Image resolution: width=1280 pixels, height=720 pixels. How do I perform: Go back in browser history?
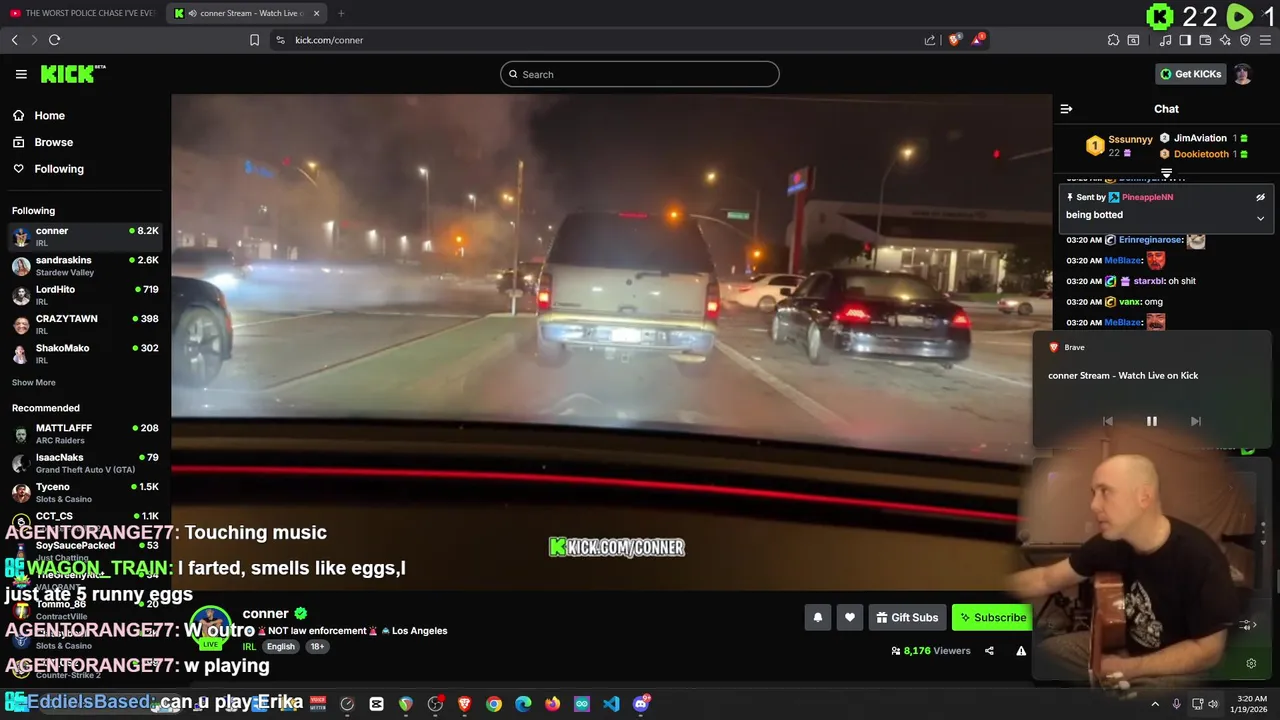tap(14, 40)
